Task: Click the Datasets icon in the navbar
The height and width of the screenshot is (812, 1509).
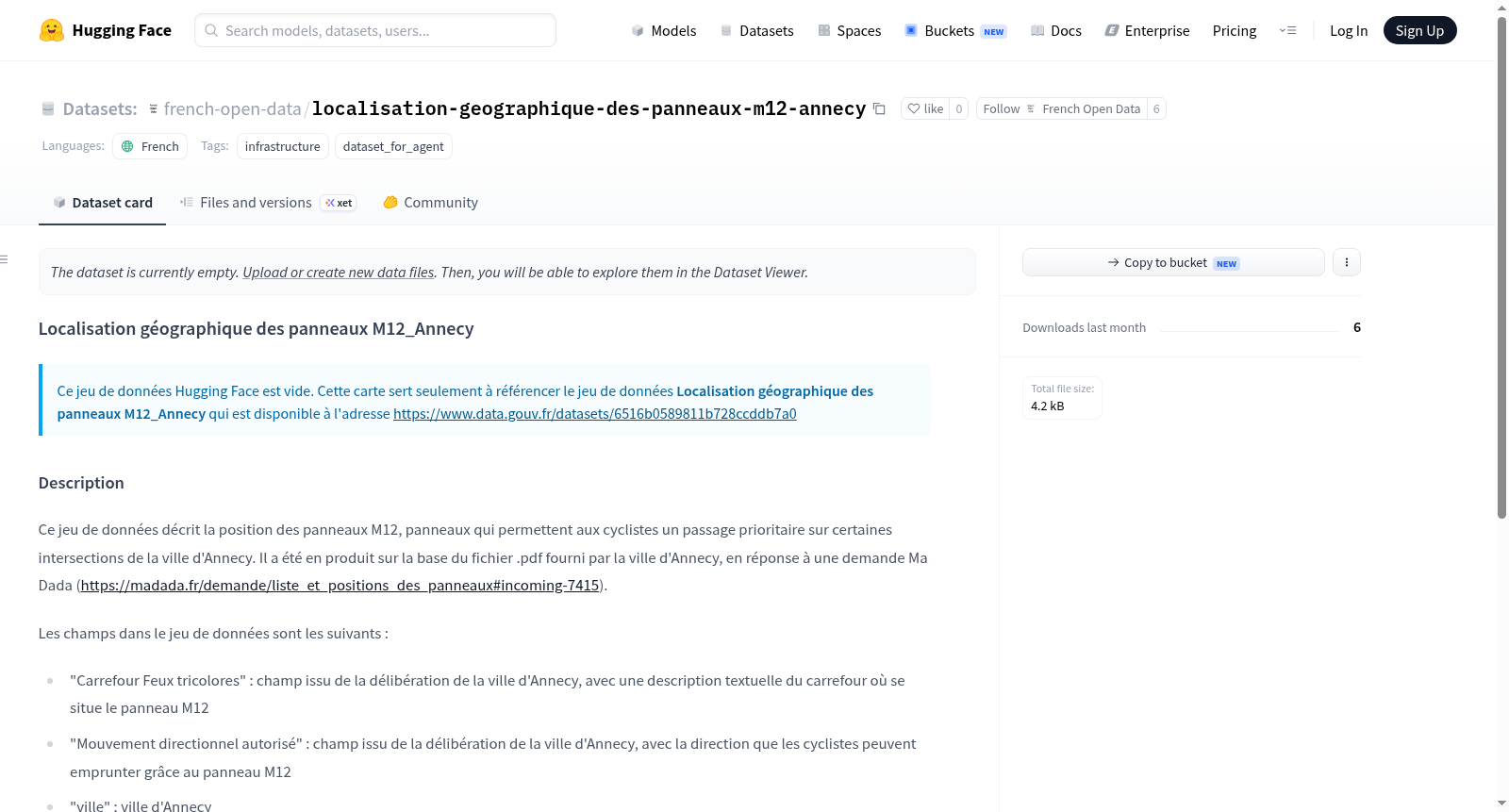Action: point(726,30)
